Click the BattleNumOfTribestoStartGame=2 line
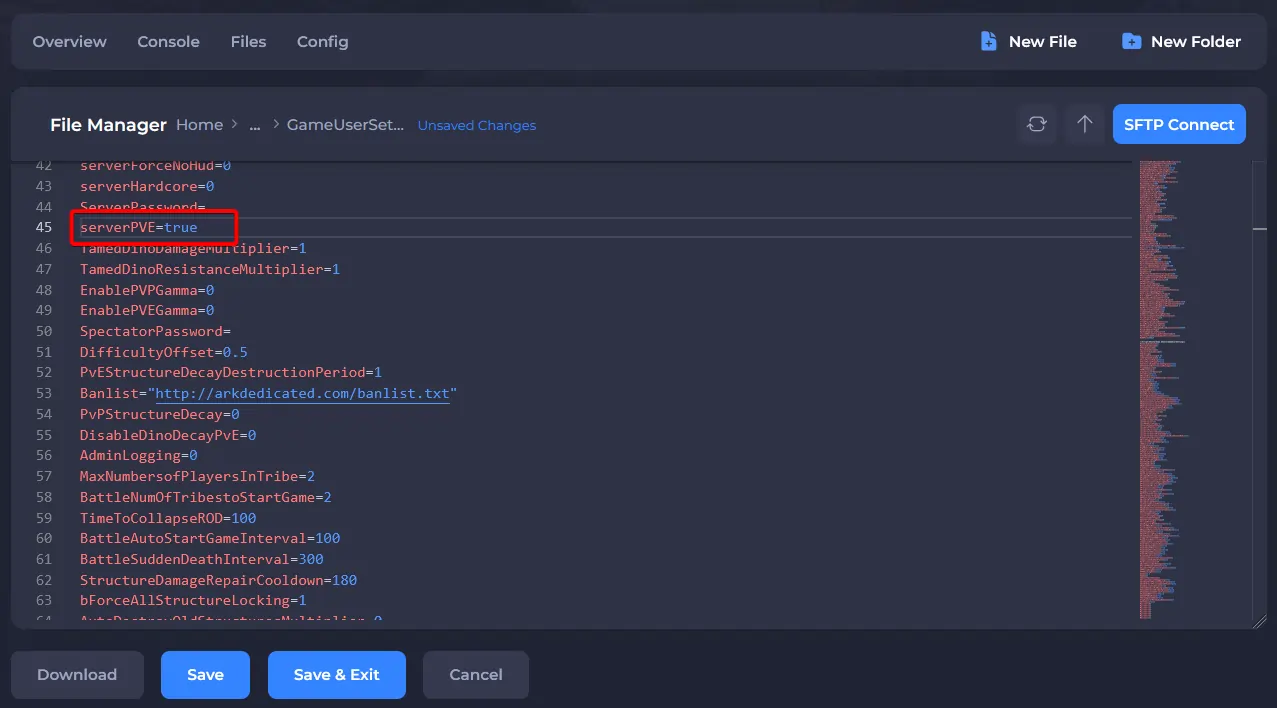The width and height of the screenshot is (1277, 708). pos(206,497)
